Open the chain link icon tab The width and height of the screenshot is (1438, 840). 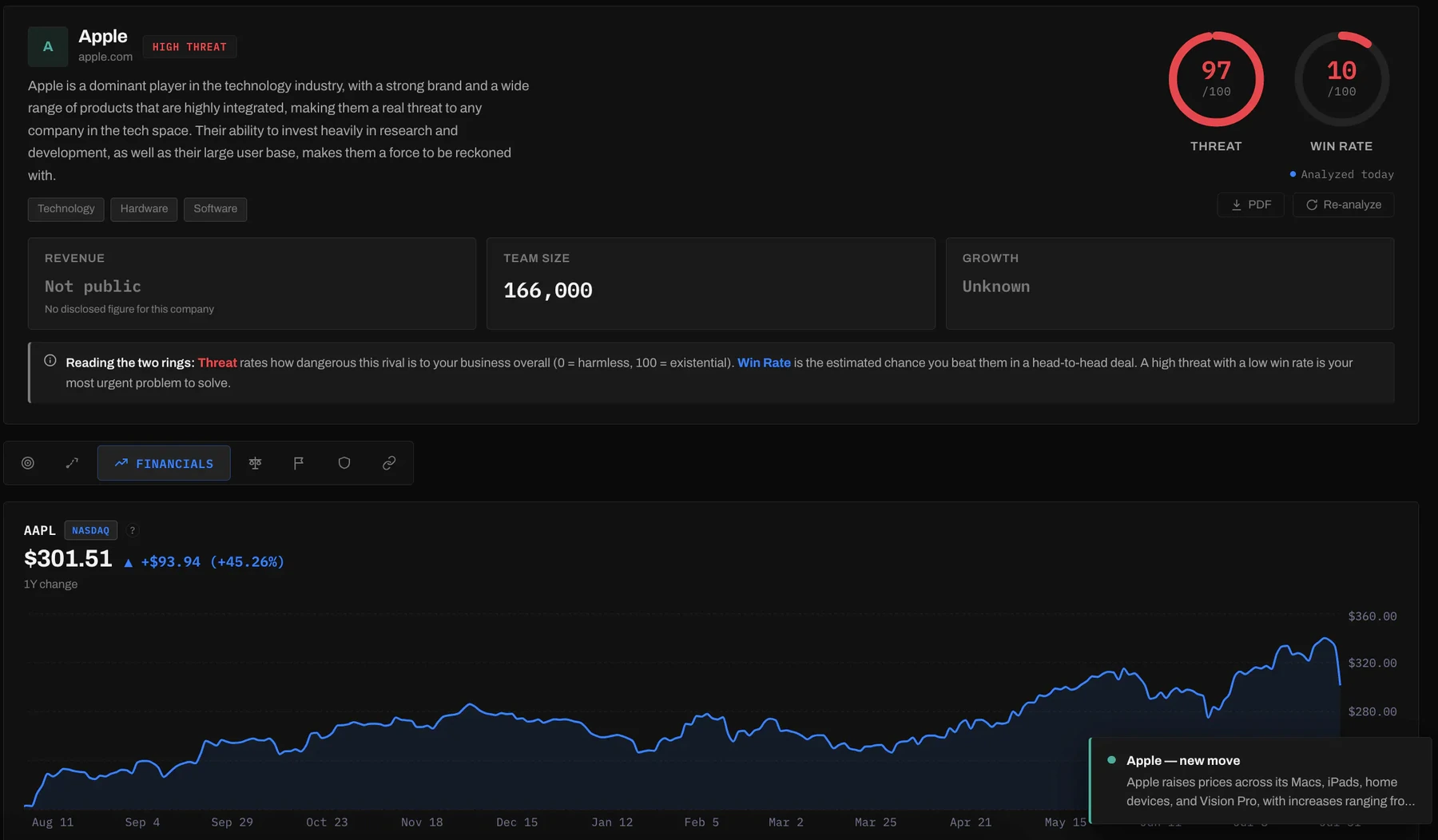(389, 463)
